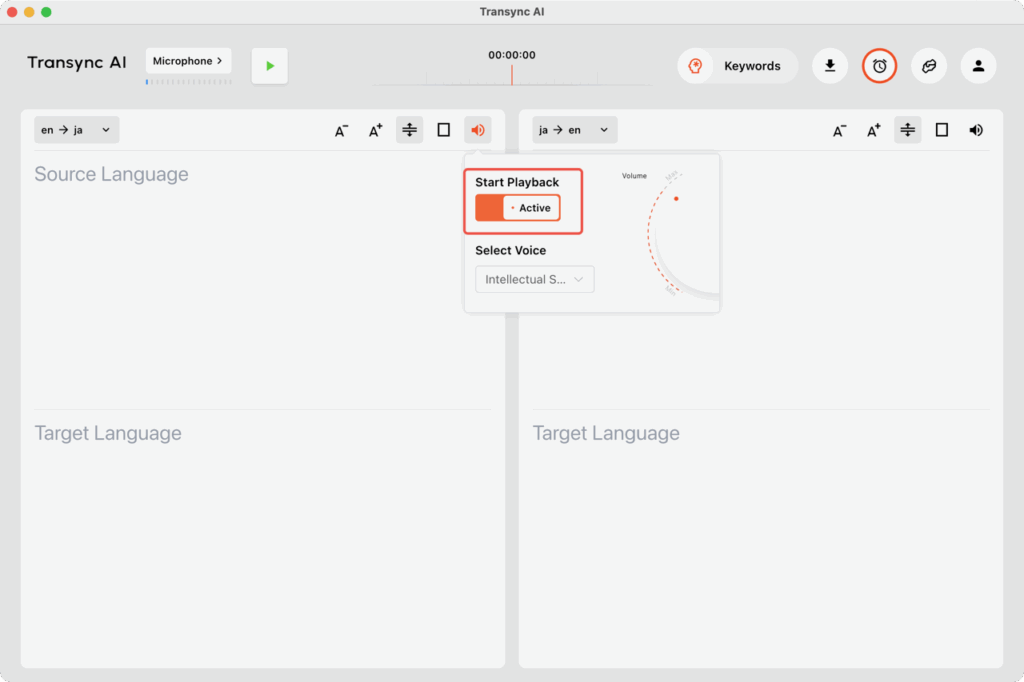The height and width of the screenshot is (682, 1024).
Task: Expand the en → ja language dropdown
Action: 76,130
